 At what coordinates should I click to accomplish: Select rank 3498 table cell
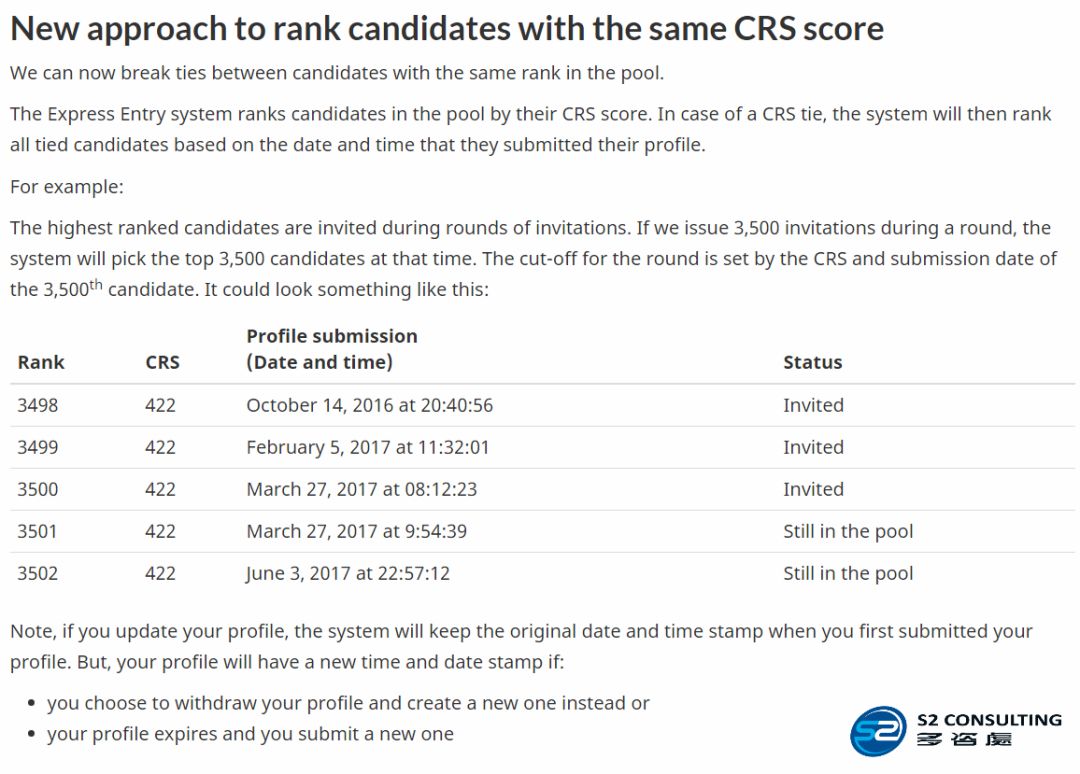tap(38, 405)
